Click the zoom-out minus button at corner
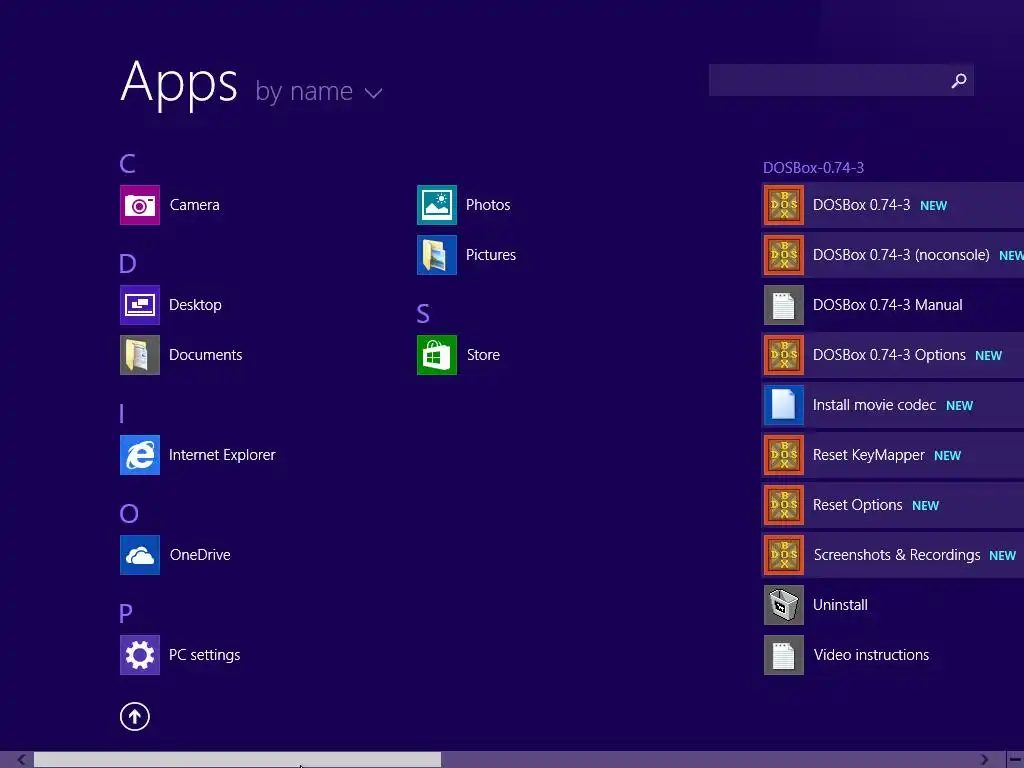The width and height of the screenshot is (1024, 768). coord(1016,760)
